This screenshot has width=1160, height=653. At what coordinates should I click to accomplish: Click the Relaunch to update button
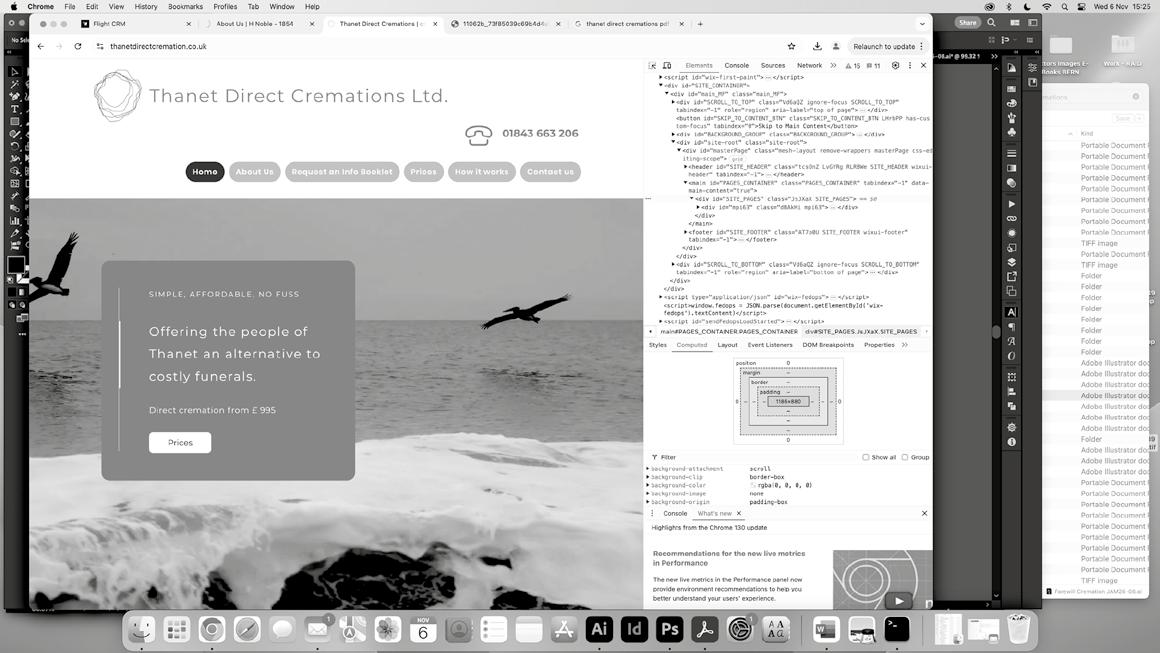(x=888, y=46)
